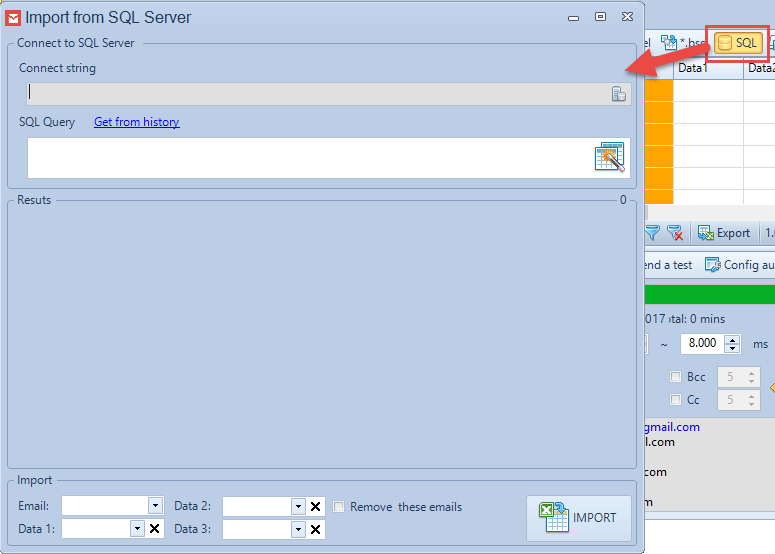
Task: Click the paste icon in Connect string field
Action: pyautogui.click(x=618, y=94)
